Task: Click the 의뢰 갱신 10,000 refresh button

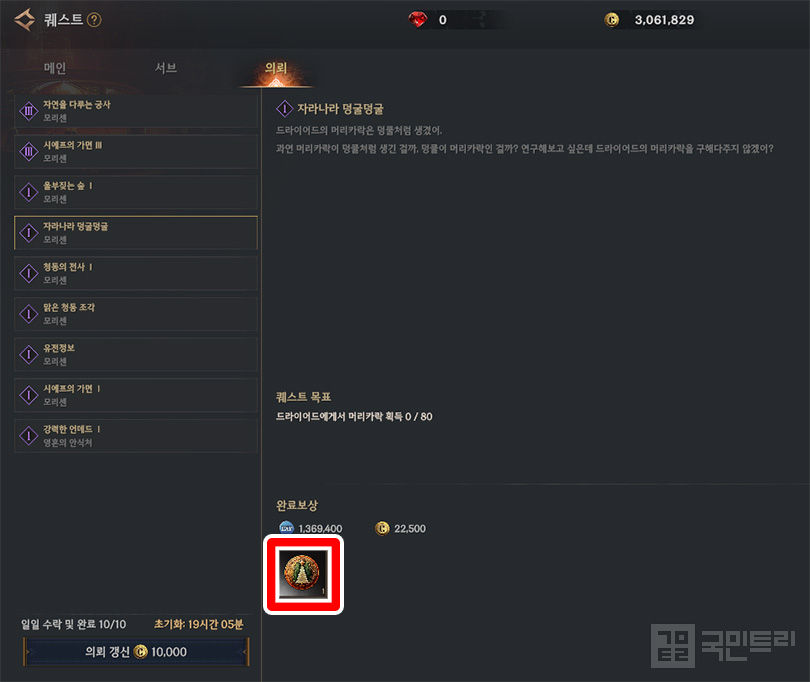Action: pyautogui.click(x=136, y=652)
